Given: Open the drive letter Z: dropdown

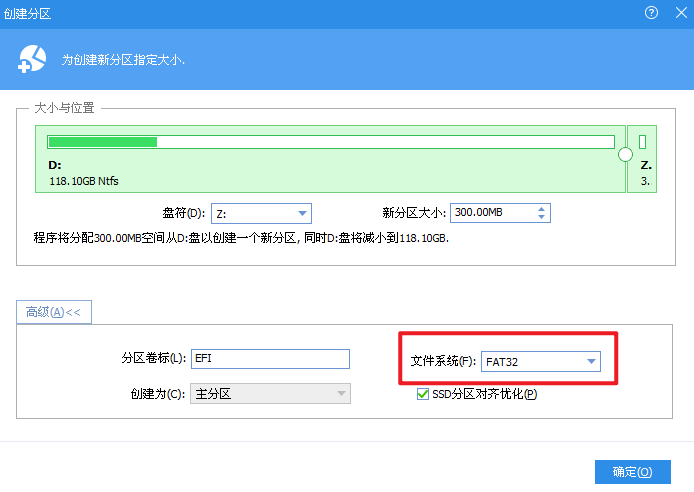Looking at the screenshot, I should click(301, 213).
